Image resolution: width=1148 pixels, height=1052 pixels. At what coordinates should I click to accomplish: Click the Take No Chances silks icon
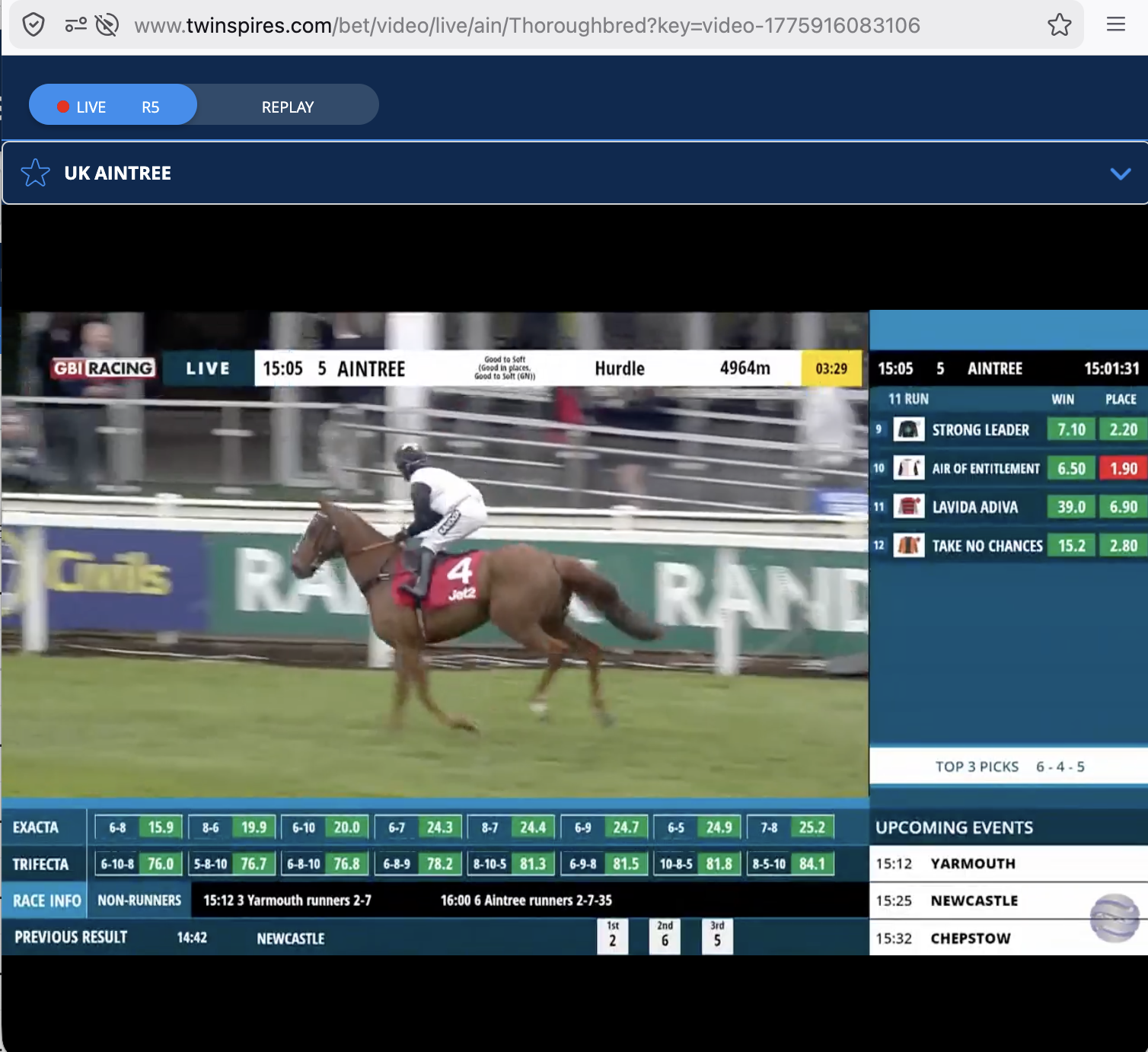pyautogui.click(x=908, y=546)
